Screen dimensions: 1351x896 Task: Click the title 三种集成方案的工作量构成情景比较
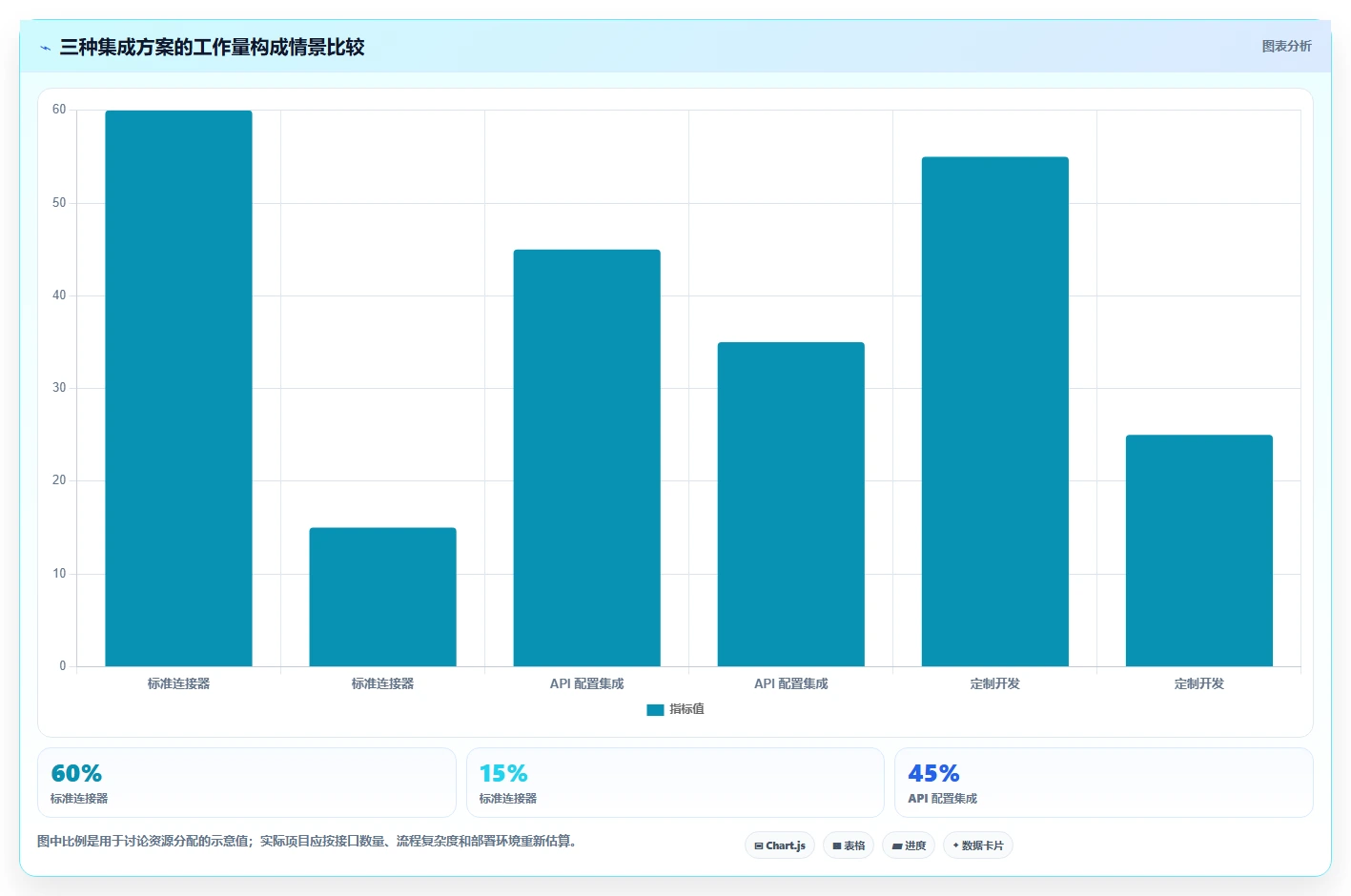point(212,48)
